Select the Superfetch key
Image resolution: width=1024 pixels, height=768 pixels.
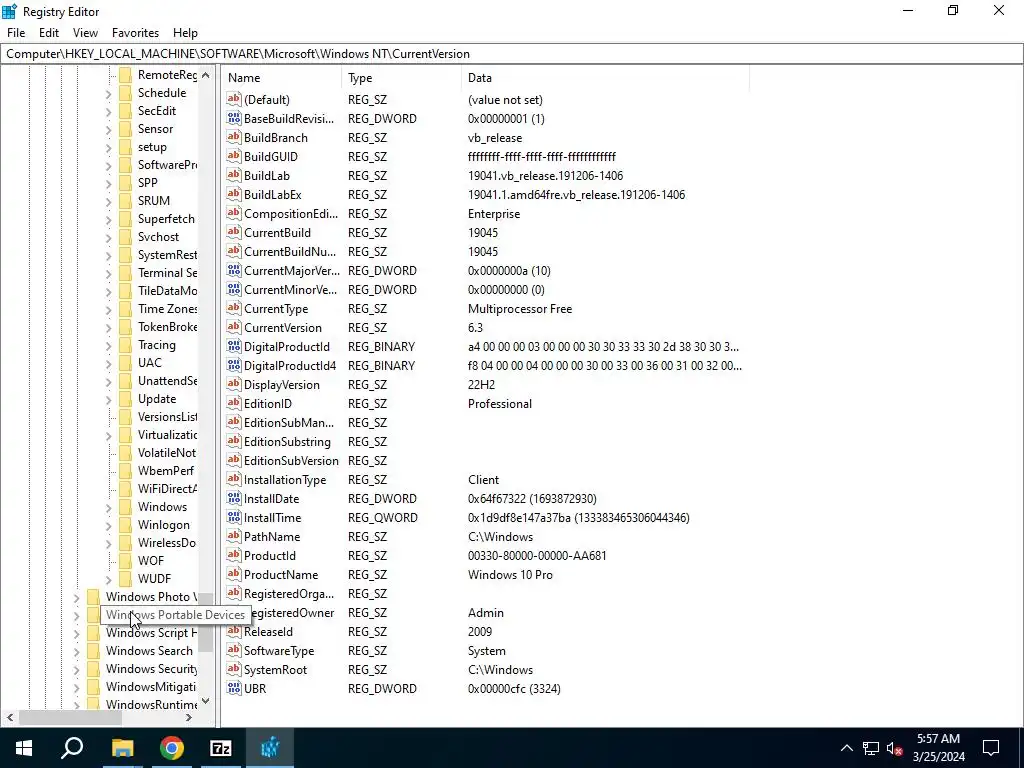coord(166,219)
